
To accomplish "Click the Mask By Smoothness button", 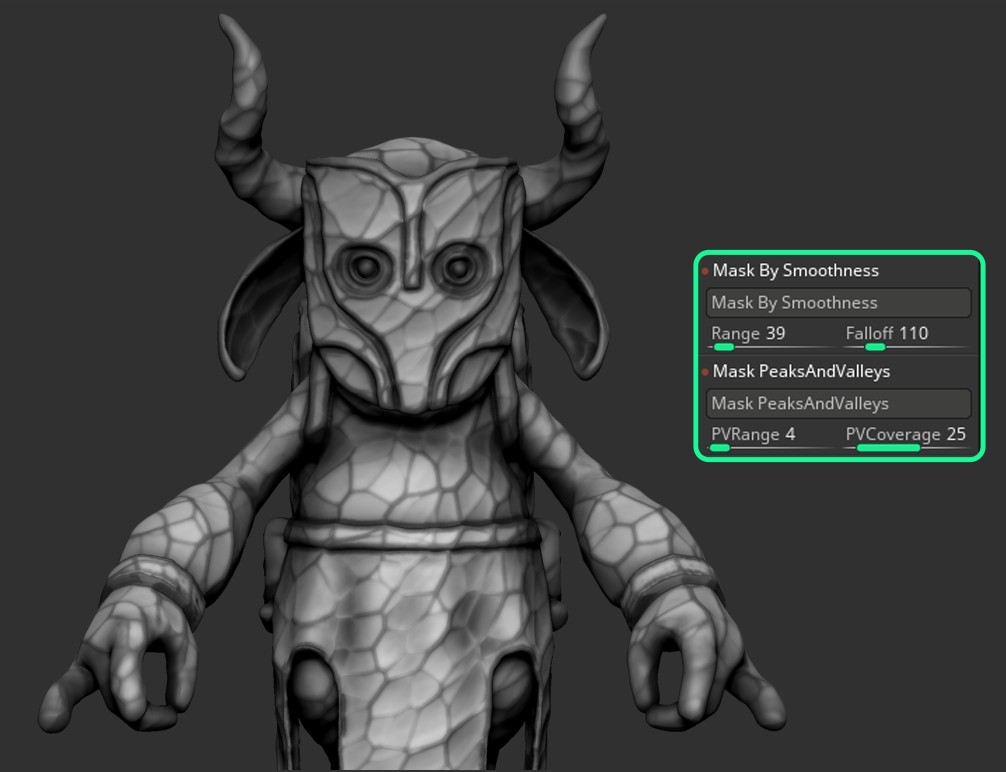I will point(839,302).
